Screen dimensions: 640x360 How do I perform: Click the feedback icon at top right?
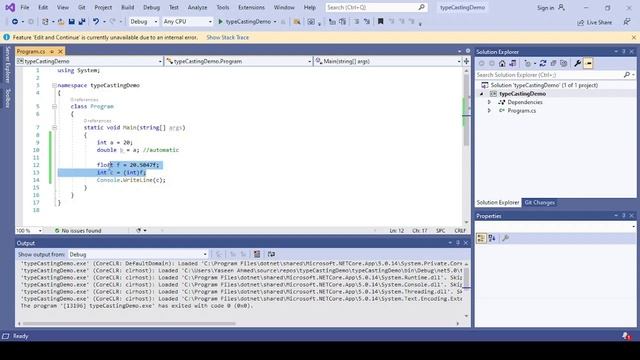627,22
